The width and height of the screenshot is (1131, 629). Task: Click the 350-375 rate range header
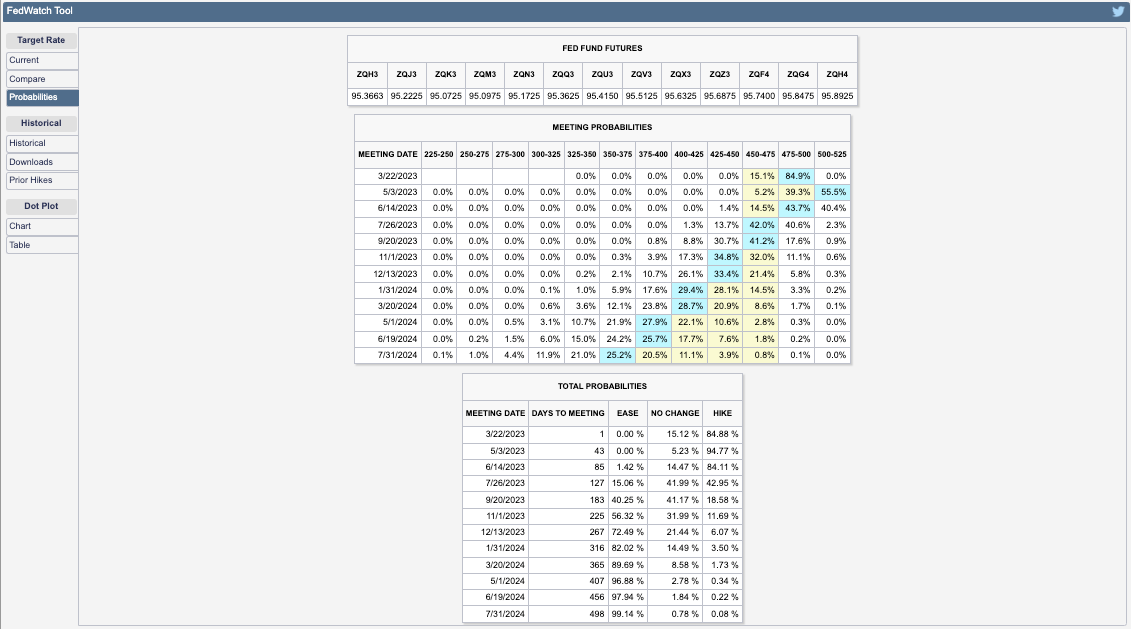[x=617, y=154]
